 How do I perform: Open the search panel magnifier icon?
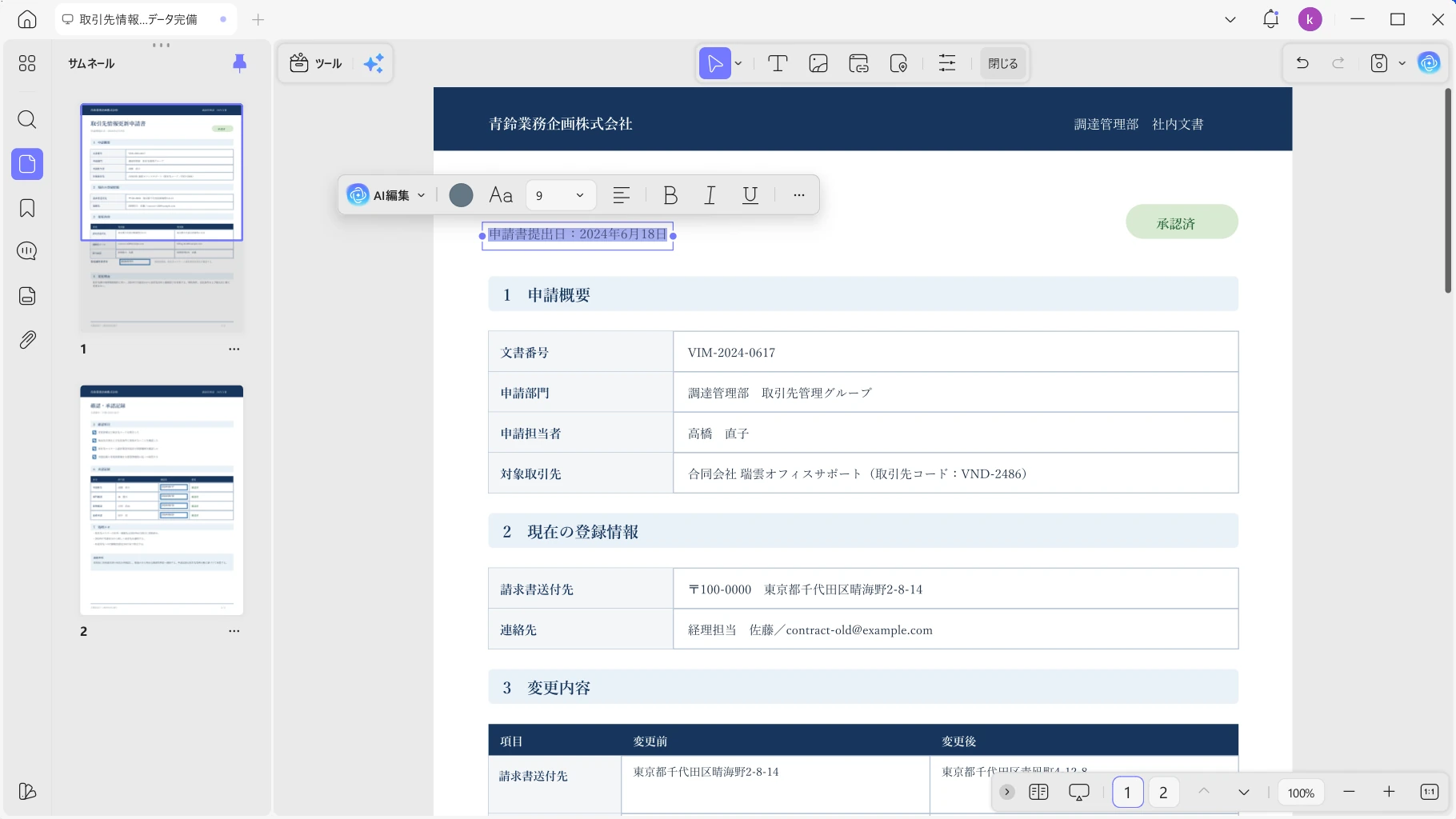pyautogui.click(x=27, y=120)
